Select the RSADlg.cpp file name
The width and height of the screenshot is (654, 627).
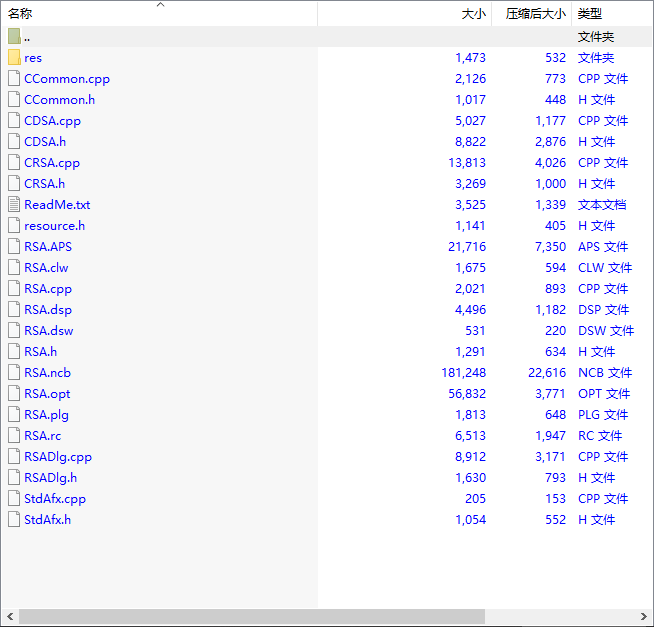58,457
